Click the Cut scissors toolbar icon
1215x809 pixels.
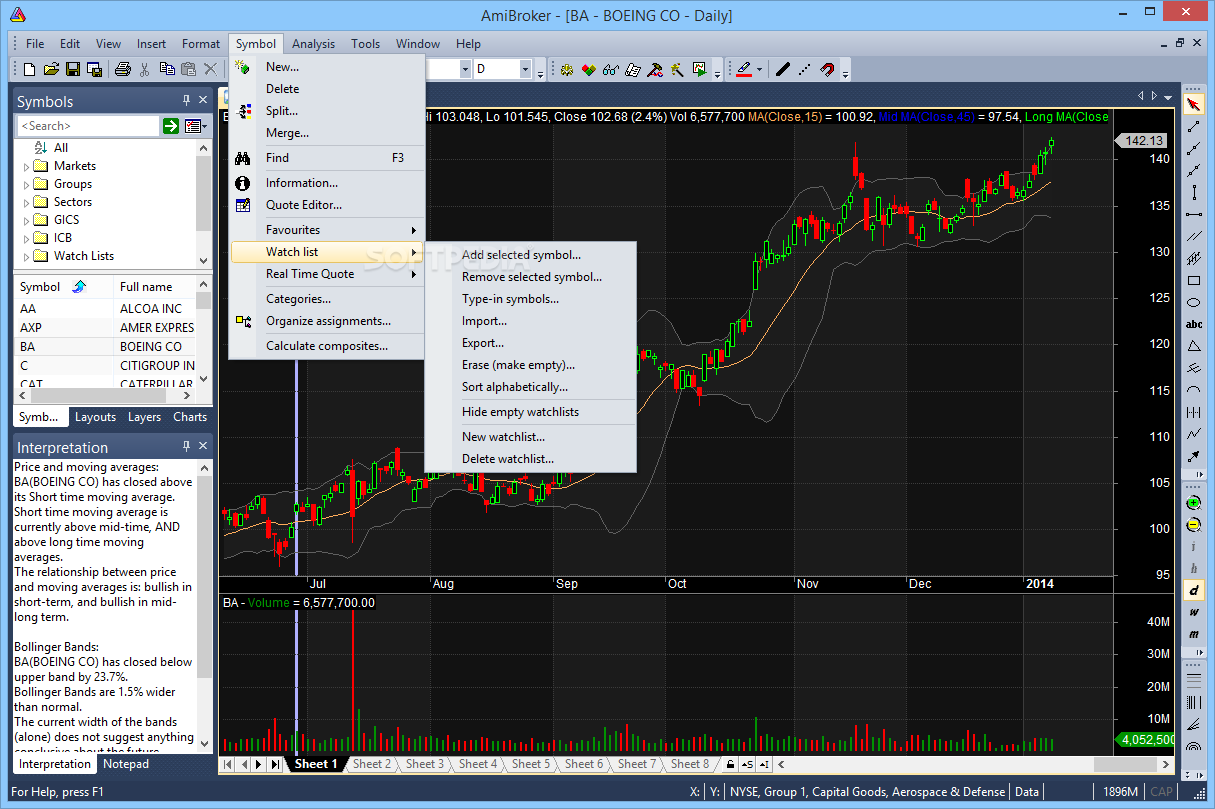pos(145,69)
